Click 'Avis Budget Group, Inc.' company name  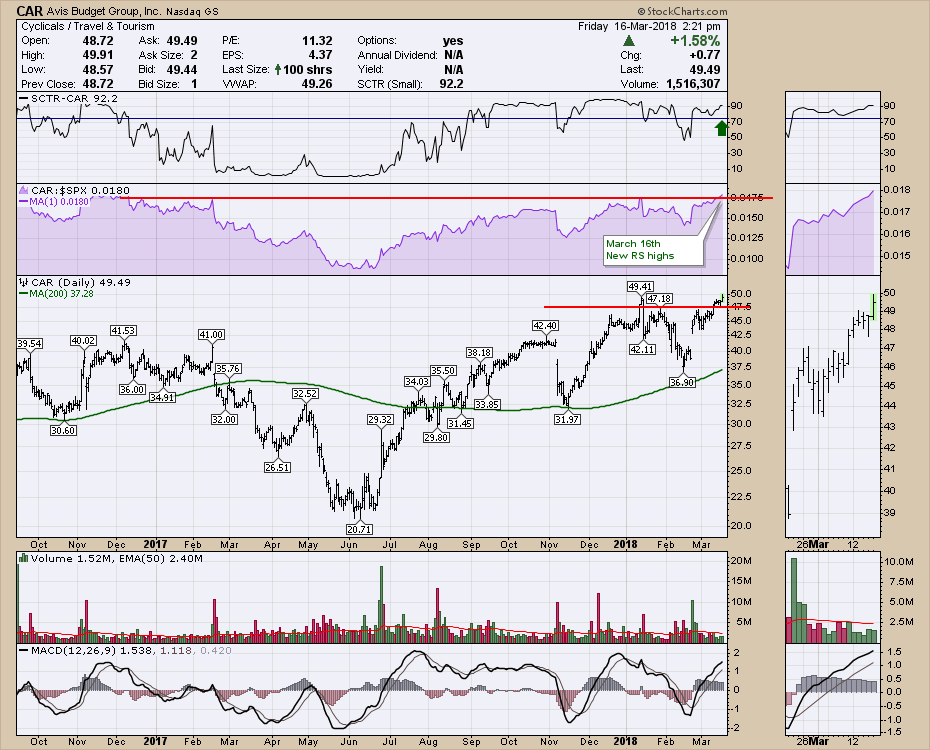[x=104, y=11]
